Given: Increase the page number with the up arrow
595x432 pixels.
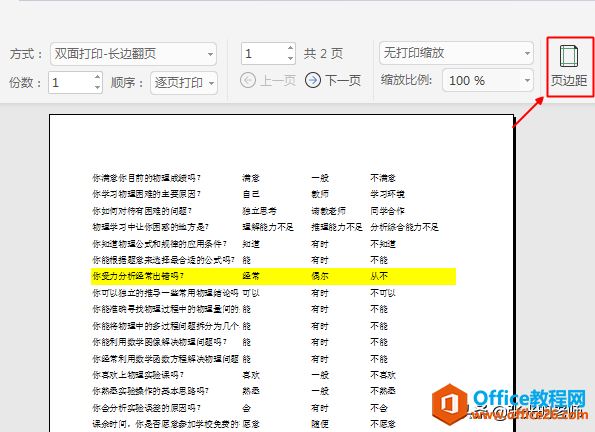Looking at the screenshot, I should click(x=290, y=48).
